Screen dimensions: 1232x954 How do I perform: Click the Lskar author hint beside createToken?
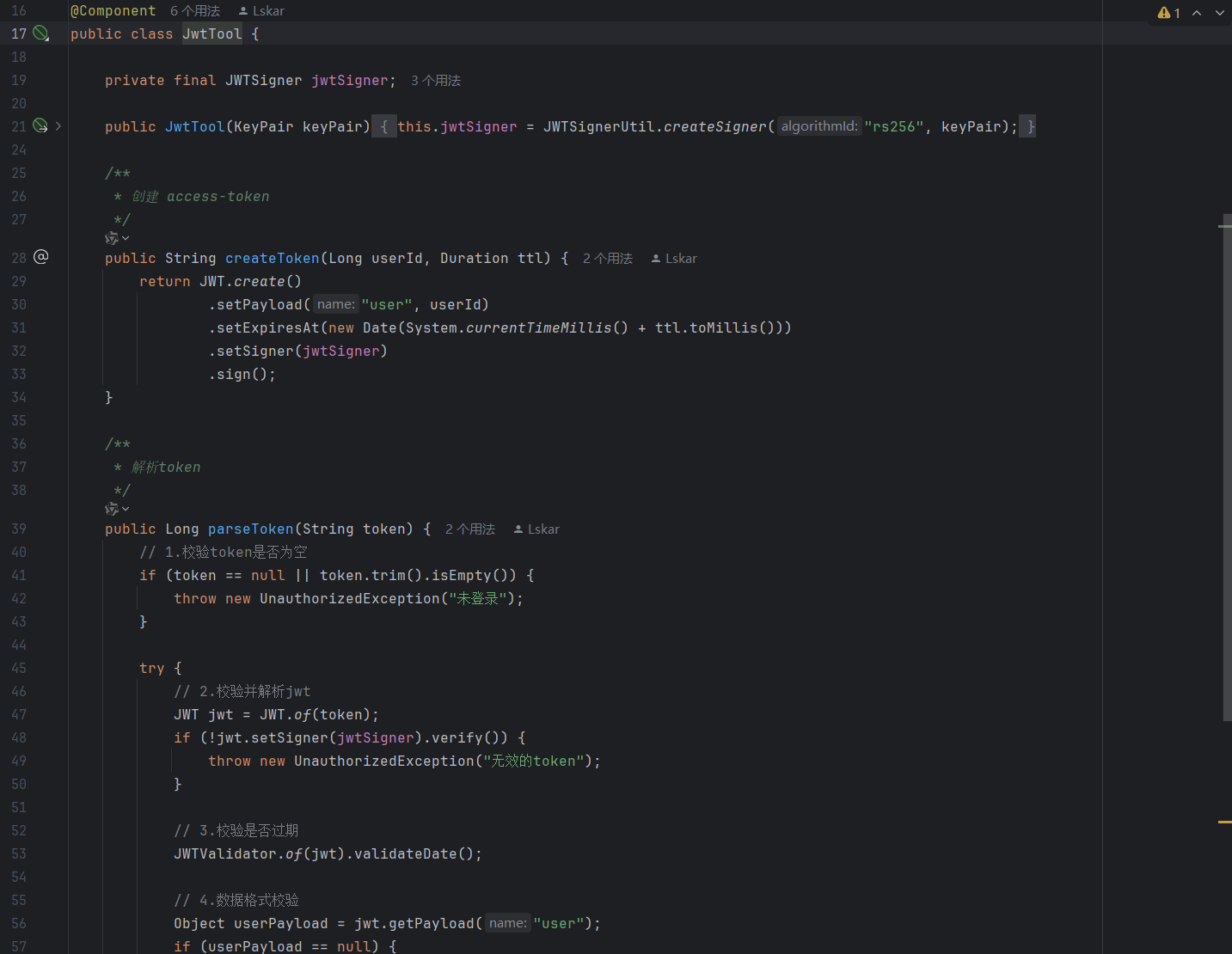click(674, 259)
